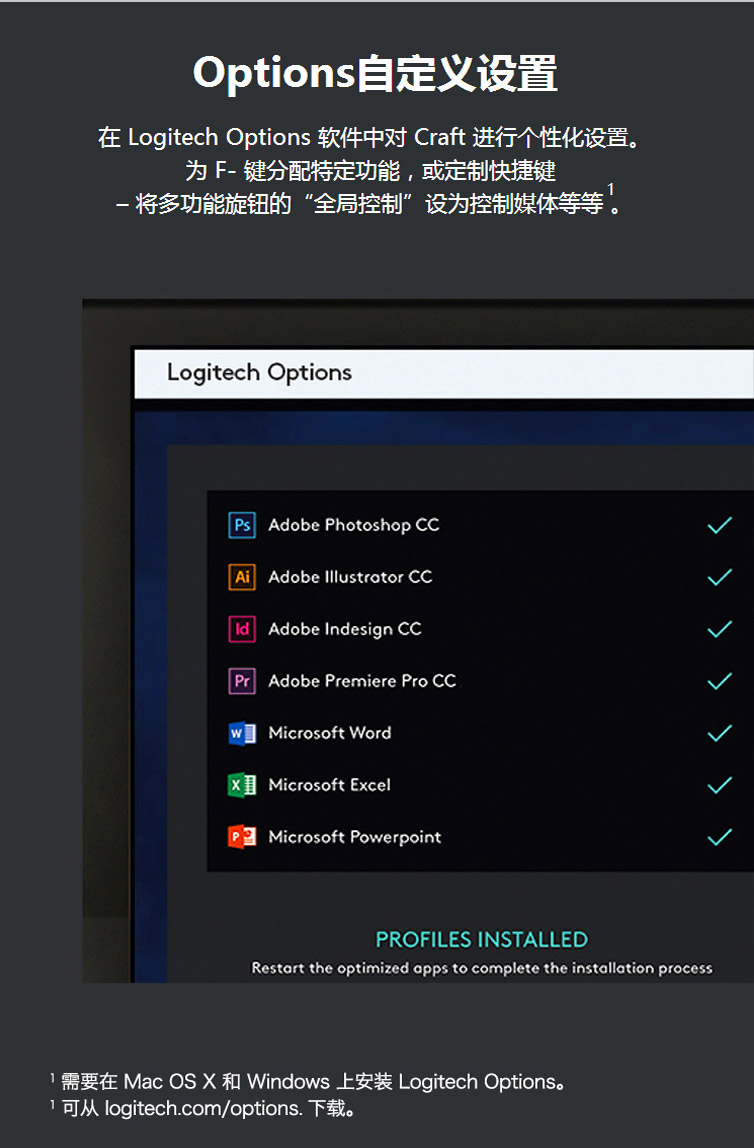Toggle the checkmark for Adobe Illustrator CC
The height and width of the screenshot is (1148, 754).
coord(720,577)
